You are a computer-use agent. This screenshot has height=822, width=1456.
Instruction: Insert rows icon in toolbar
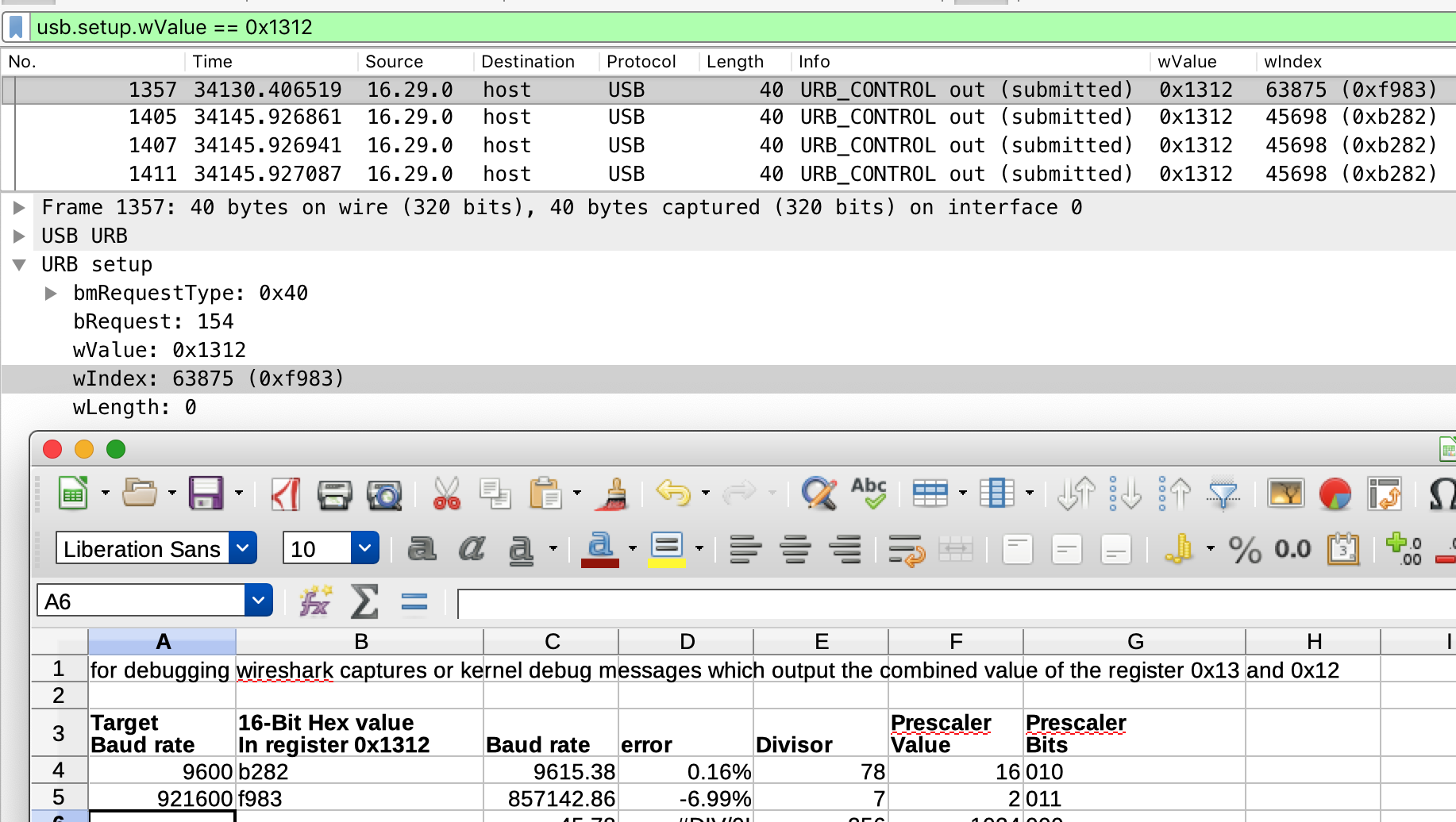coord(930,493)
